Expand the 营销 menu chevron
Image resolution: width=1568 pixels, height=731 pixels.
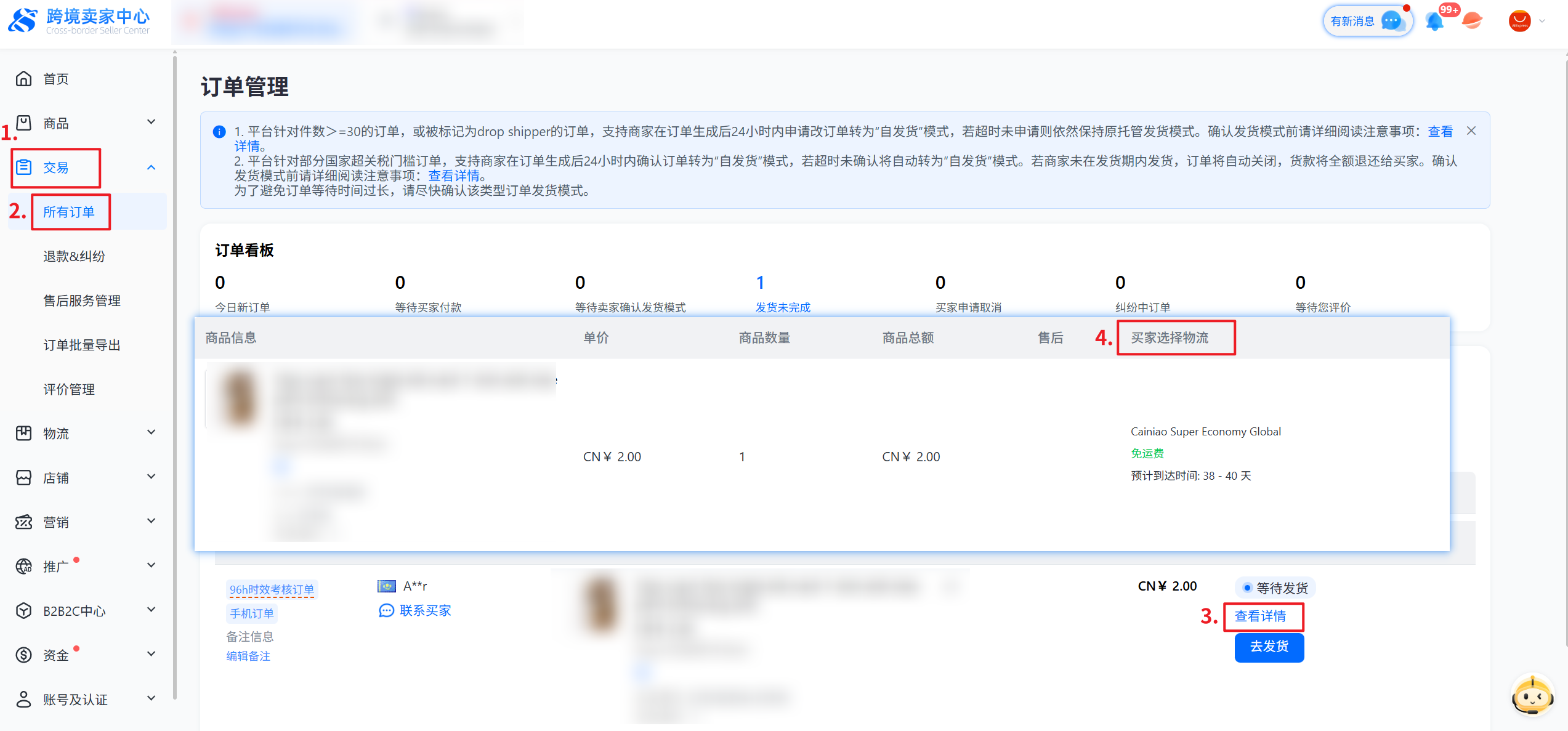[151, 522]
